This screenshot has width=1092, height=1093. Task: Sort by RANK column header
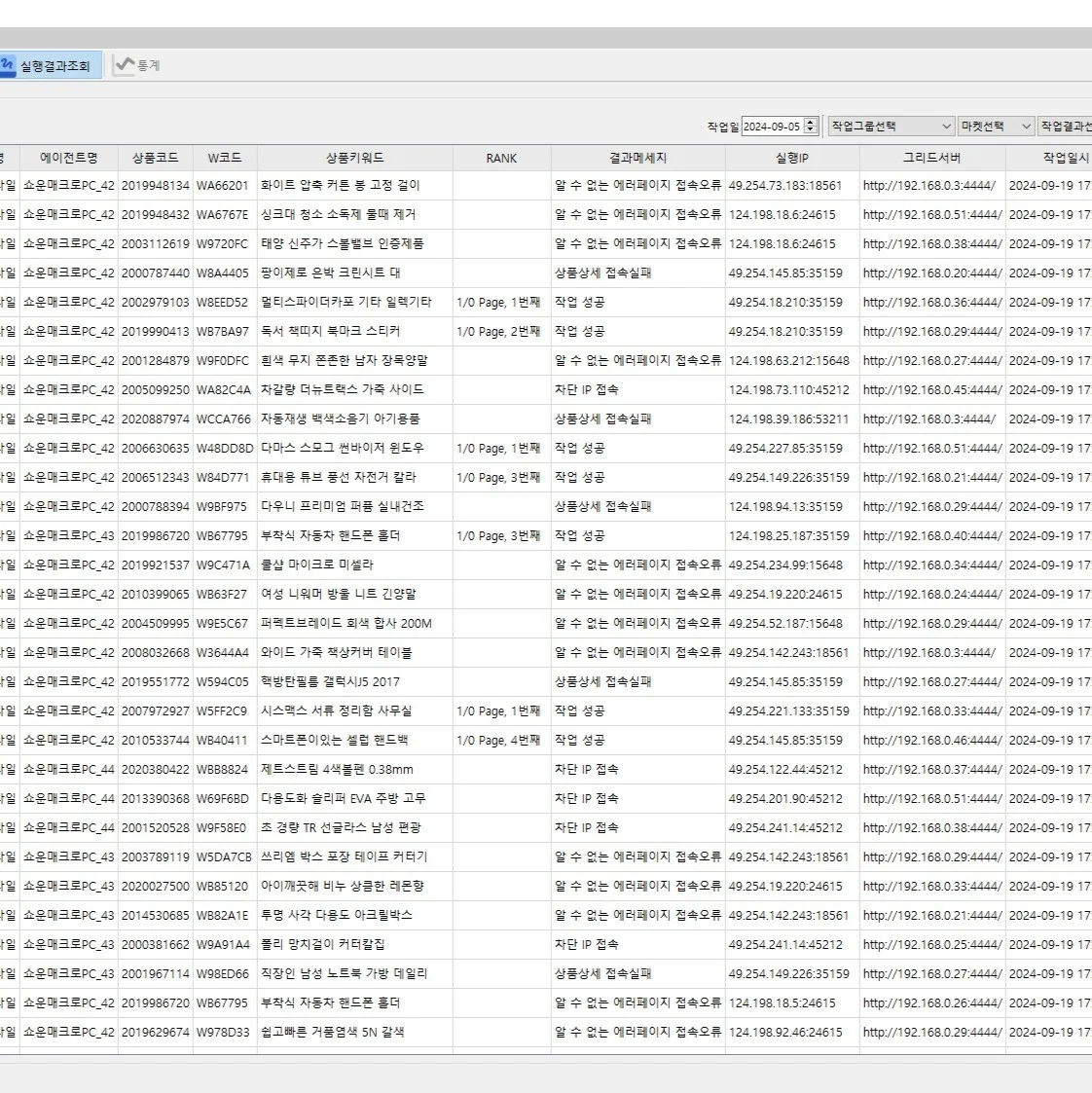point(501,158)
